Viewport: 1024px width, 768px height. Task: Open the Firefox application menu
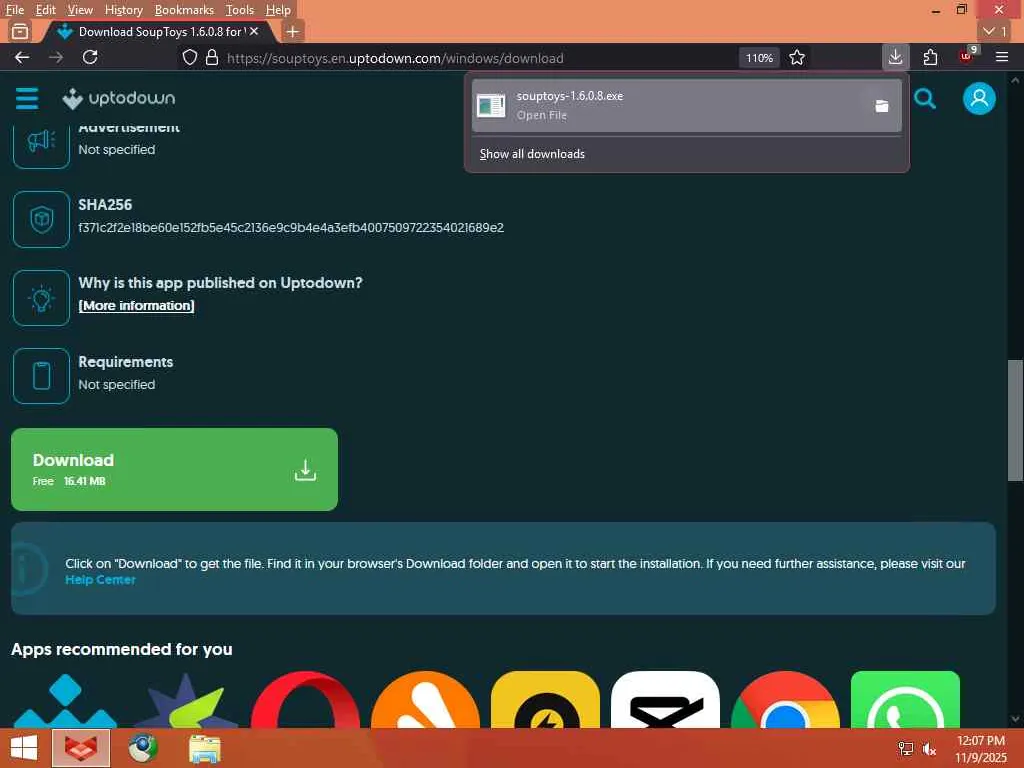pyautogui.click(x=1002, y=57)
